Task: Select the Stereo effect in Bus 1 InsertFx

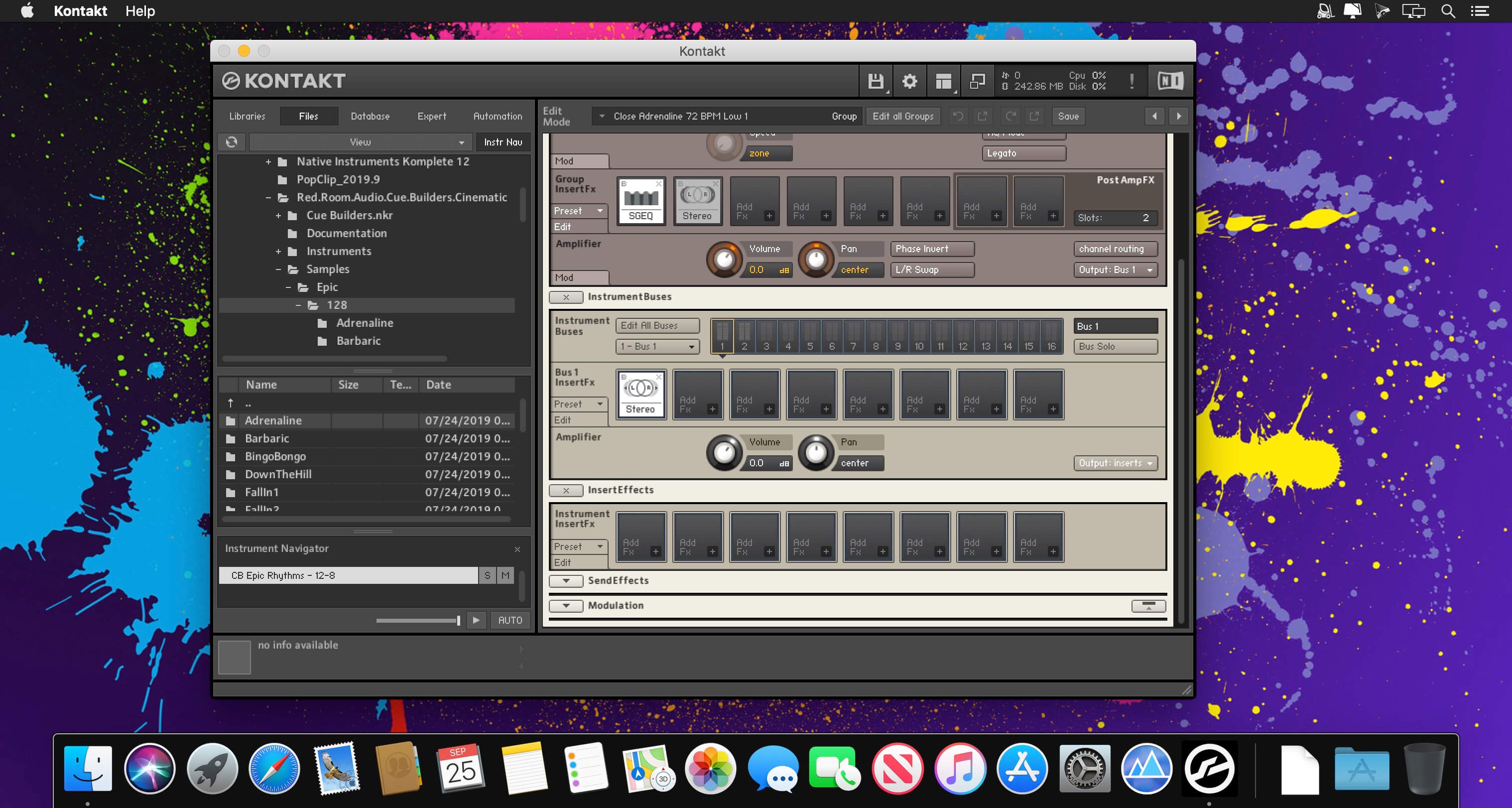Action: (x=641, y=394)
